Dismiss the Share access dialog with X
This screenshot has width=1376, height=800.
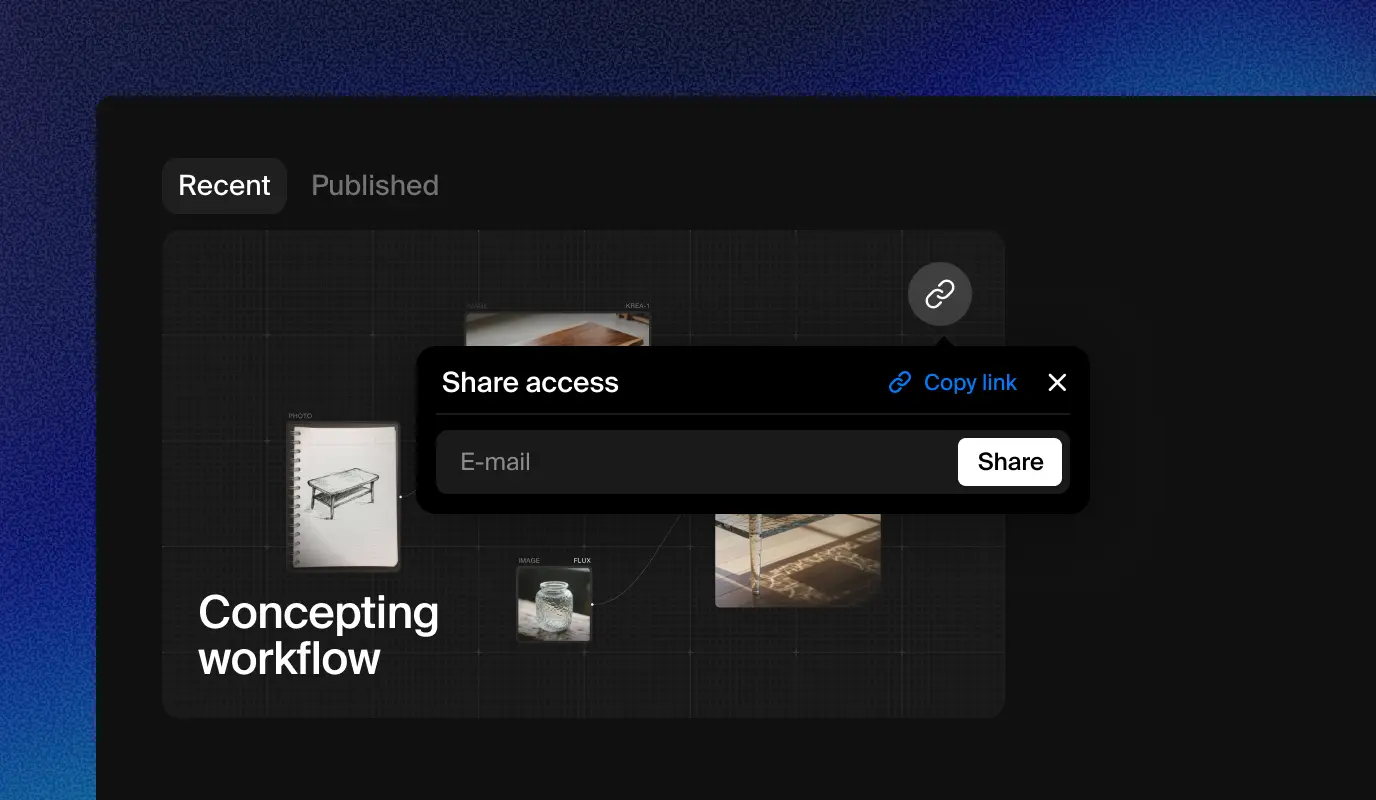click(1057, 382)
